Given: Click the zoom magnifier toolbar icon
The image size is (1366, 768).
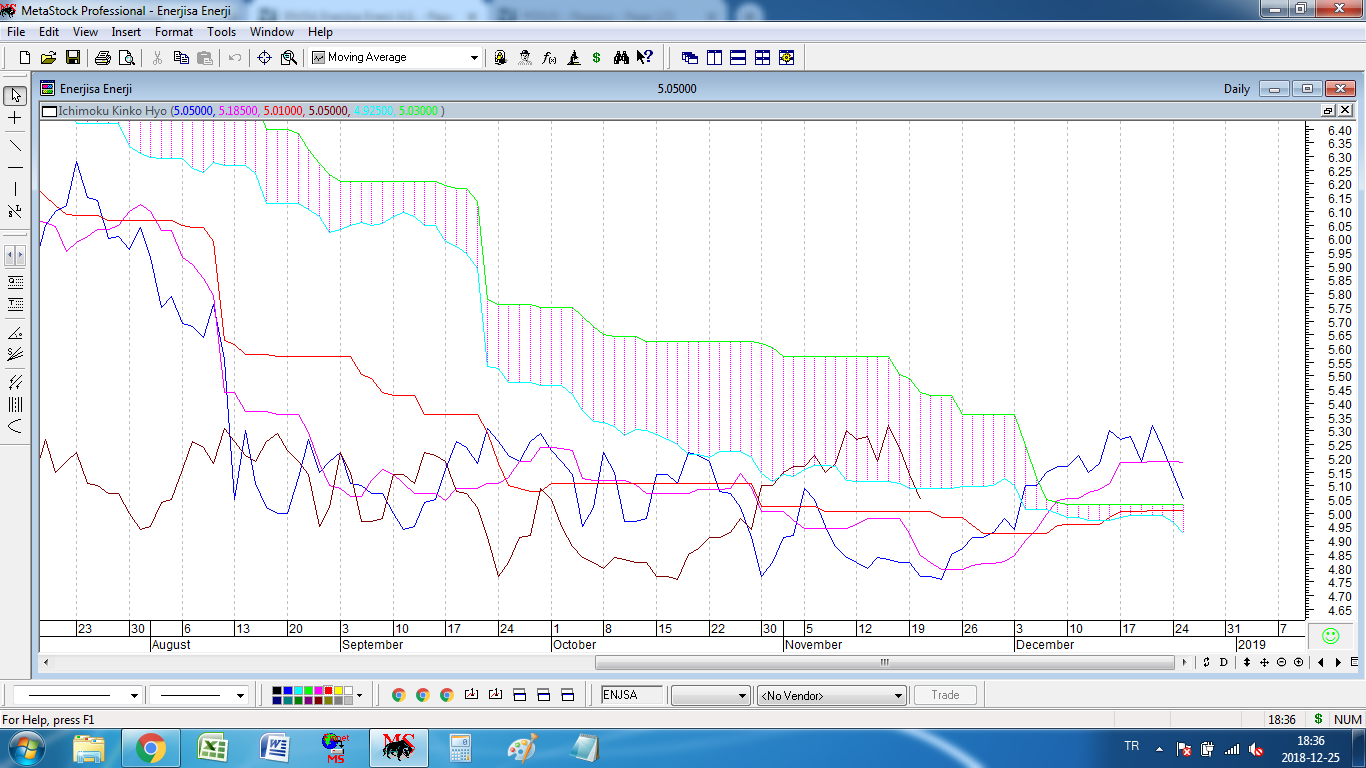Looking at the screenshot, I should coord(289,58).
